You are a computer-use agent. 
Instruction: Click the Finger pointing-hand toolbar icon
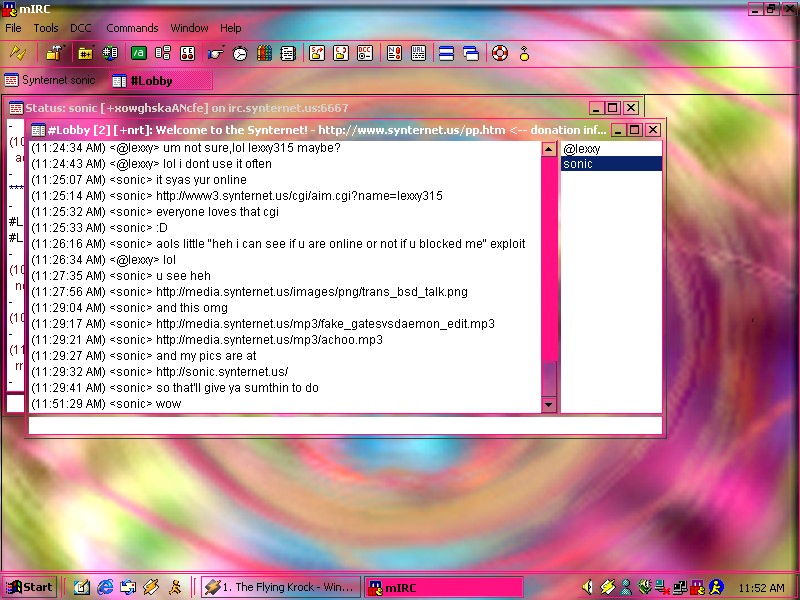[x=215, y=53]
